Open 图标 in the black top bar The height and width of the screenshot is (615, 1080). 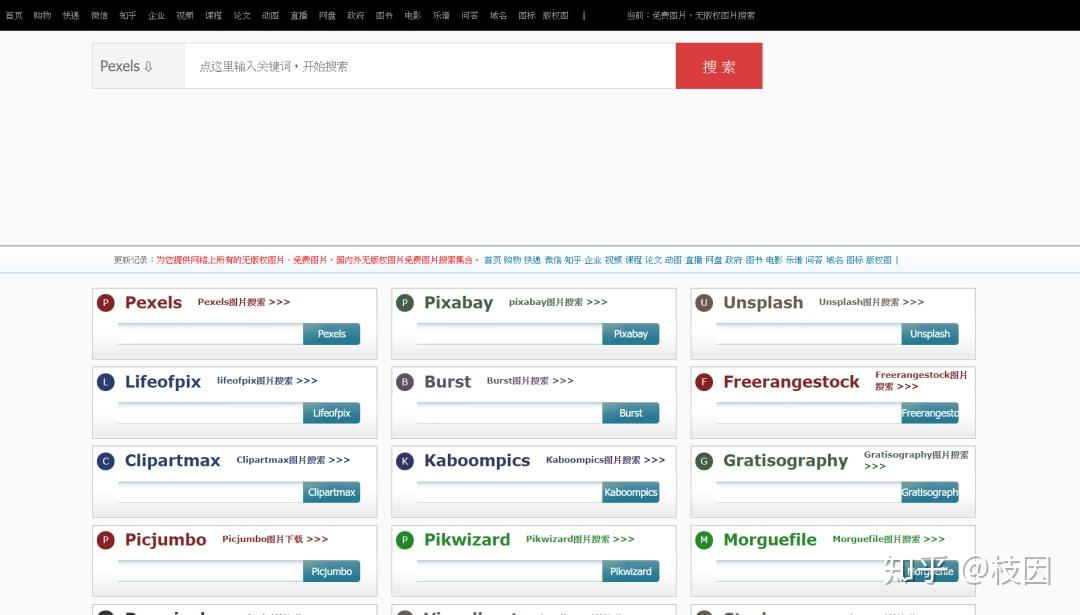(x=526, y=15)
